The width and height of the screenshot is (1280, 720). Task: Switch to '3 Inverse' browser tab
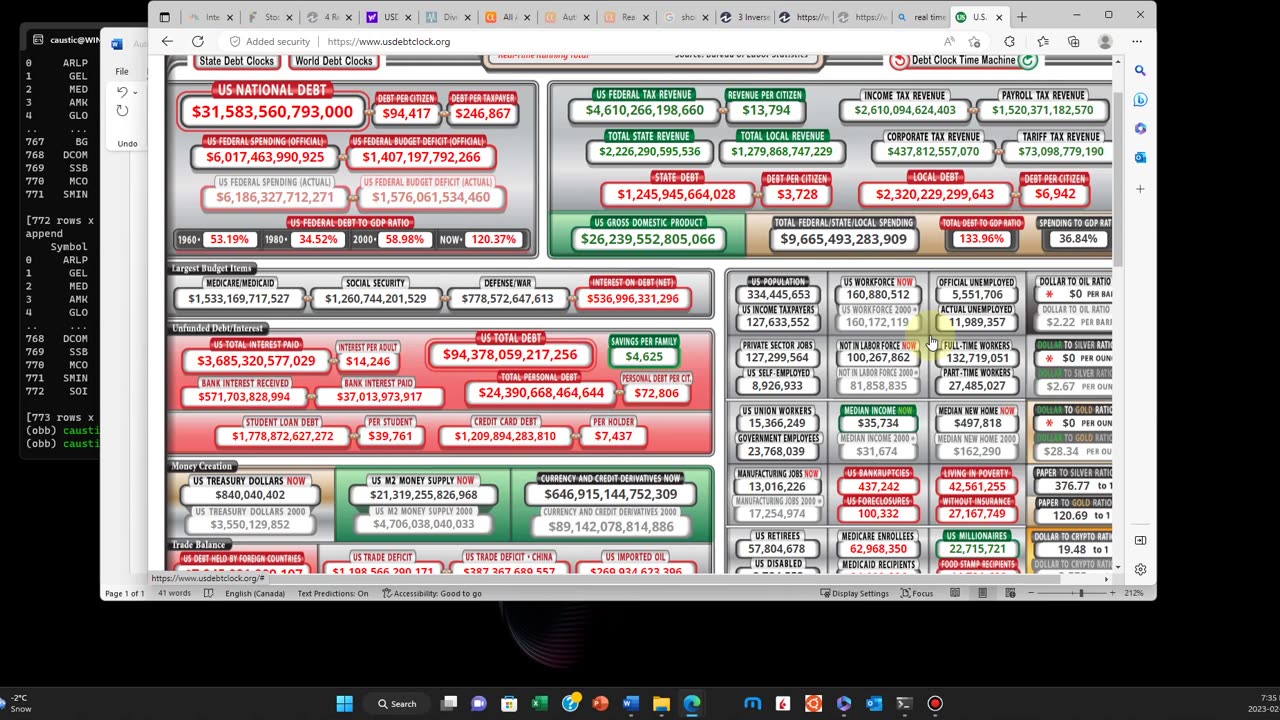coord(746,17)
